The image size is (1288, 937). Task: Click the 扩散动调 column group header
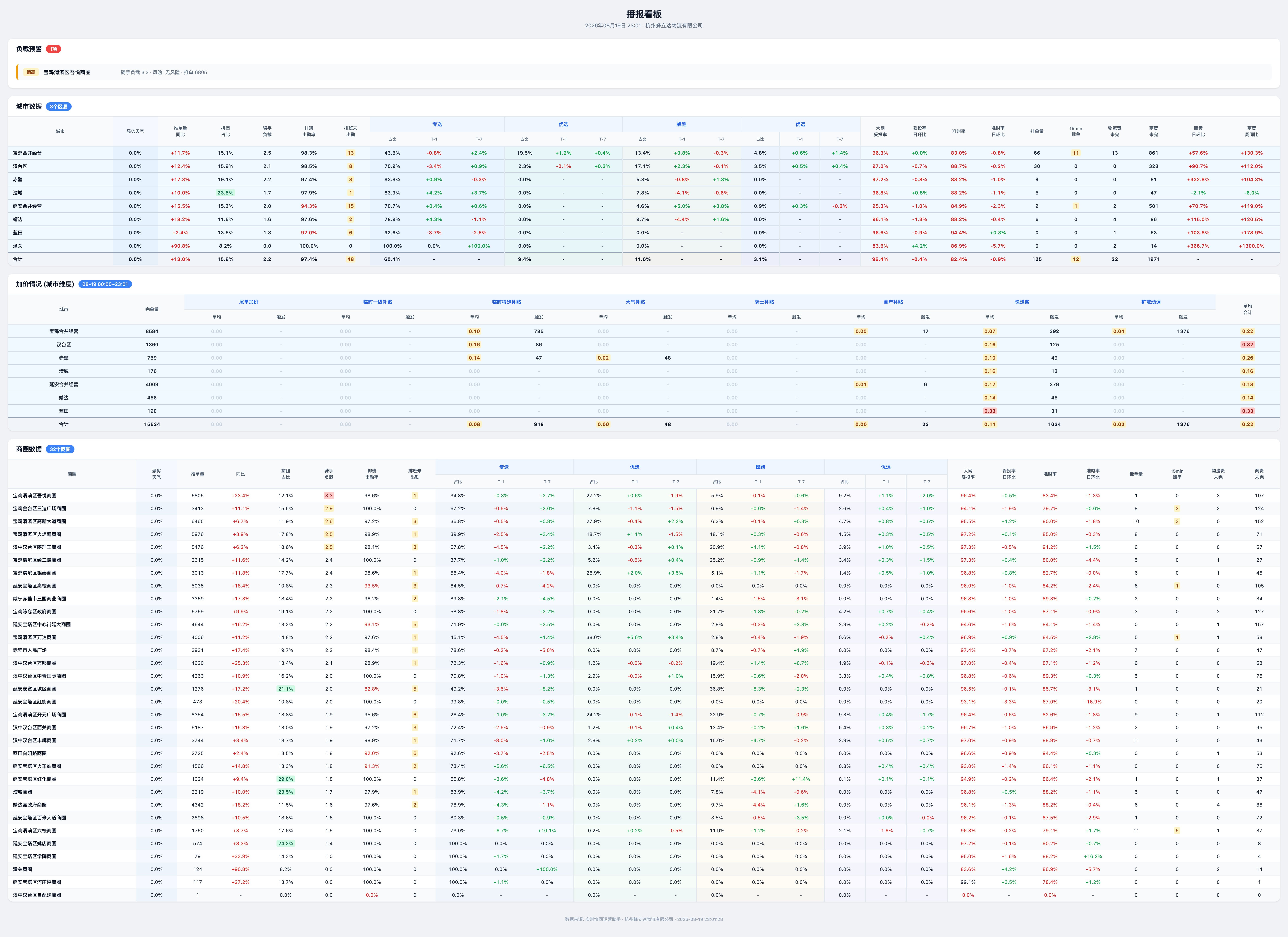[x=1151, y=302]
